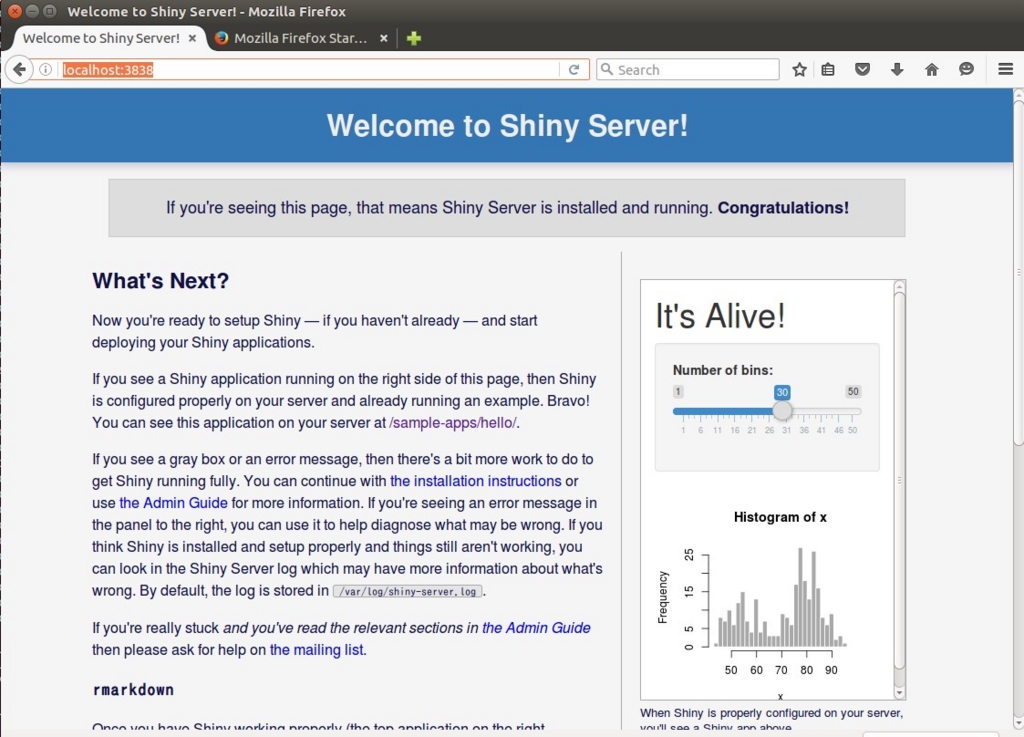Viewport: 1024px width, 737px height.
Task: Open the installation instructions link
Action: pyautogui.click(x=475, y=481)
